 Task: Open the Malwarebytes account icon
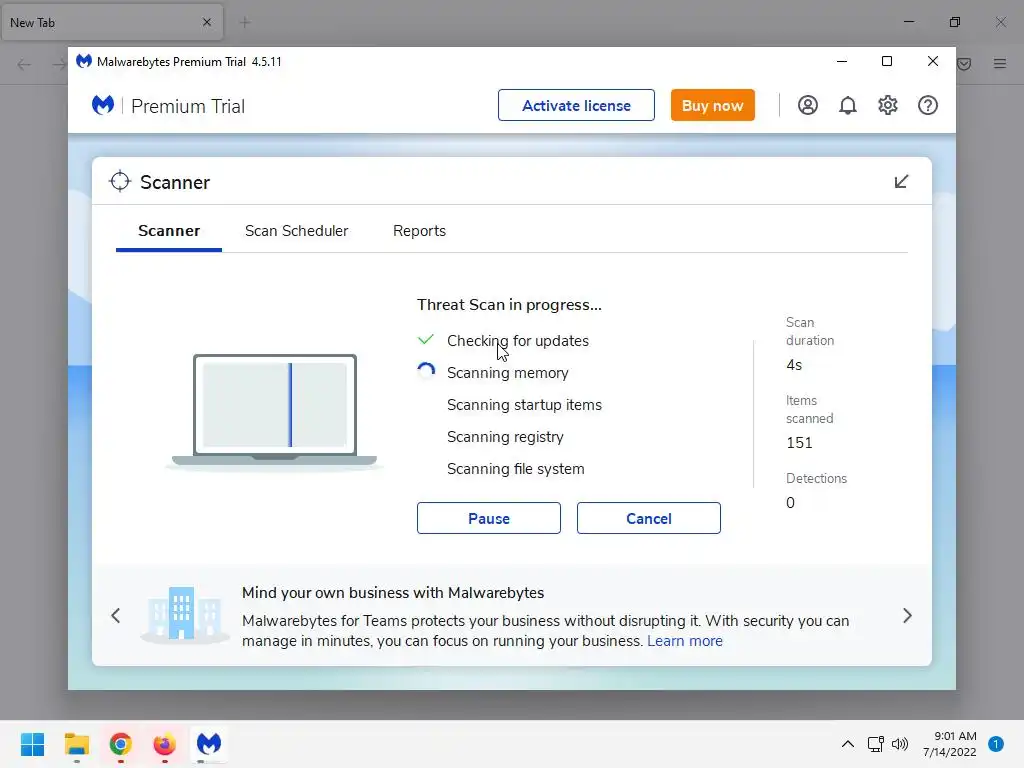pyautogui.click(x=807, y=105)
